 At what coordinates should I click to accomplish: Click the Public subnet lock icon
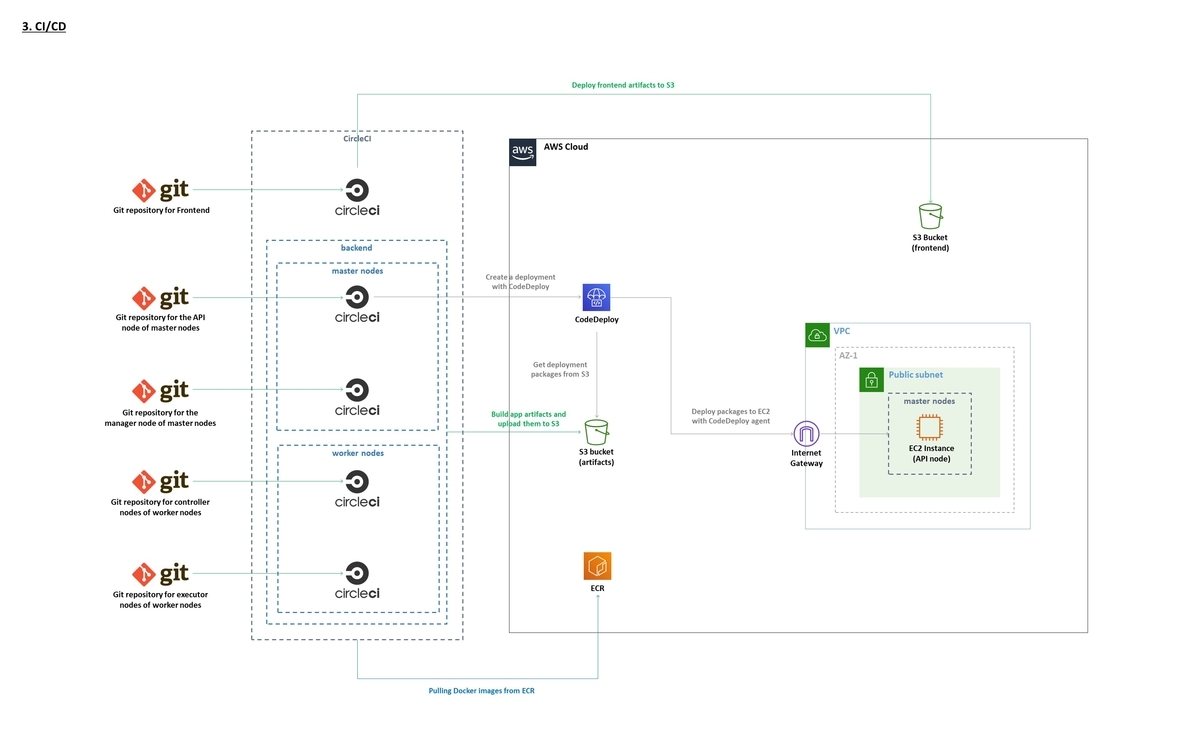[x=871, y=380]
